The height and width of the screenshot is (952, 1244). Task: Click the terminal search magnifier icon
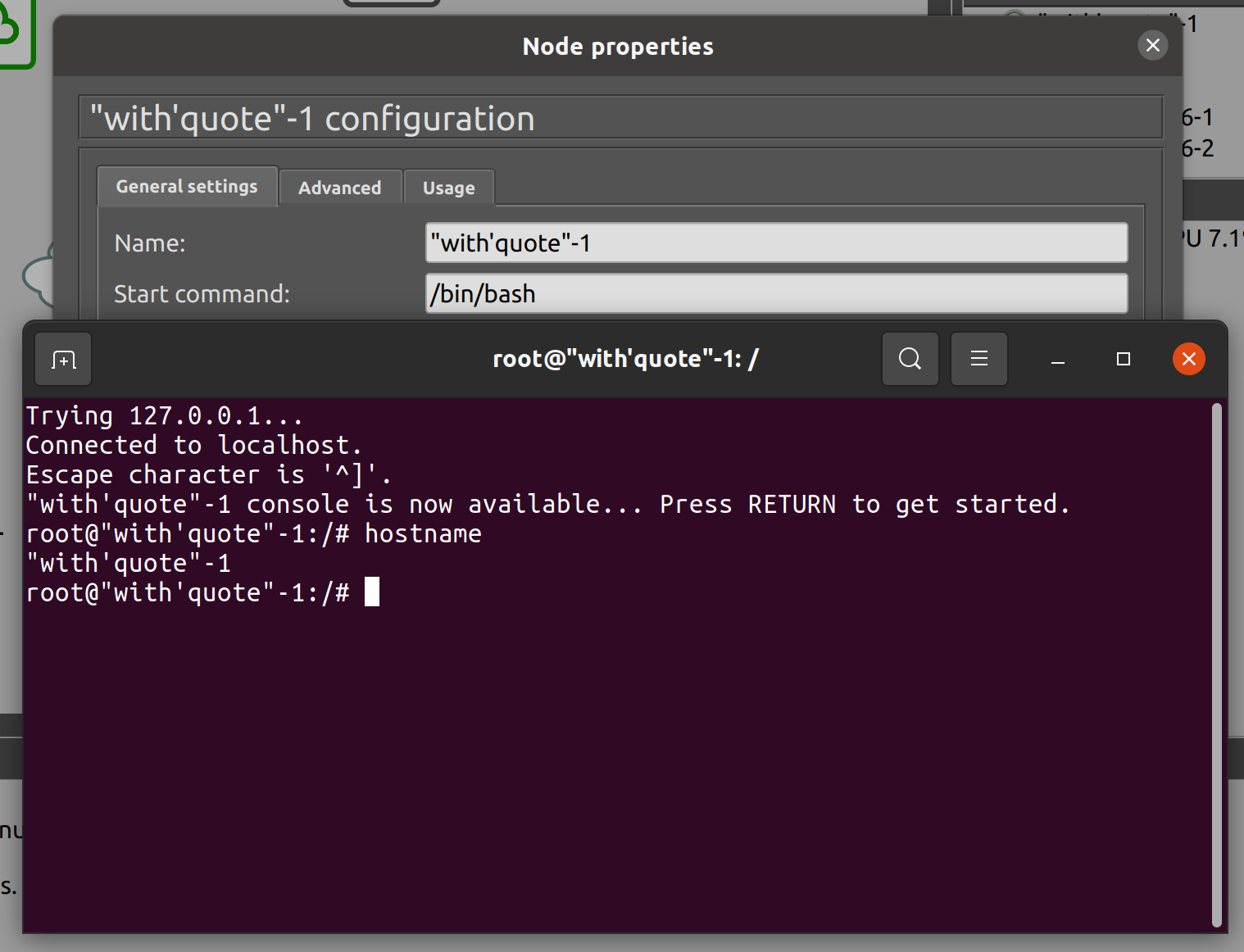click(x=910, y=359)
